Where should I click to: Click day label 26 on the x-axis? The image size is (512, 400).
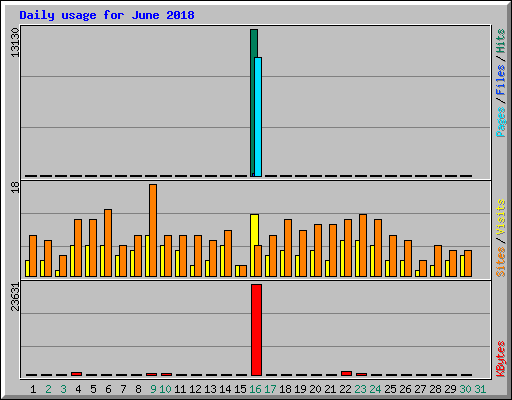[x=405, y=389]
